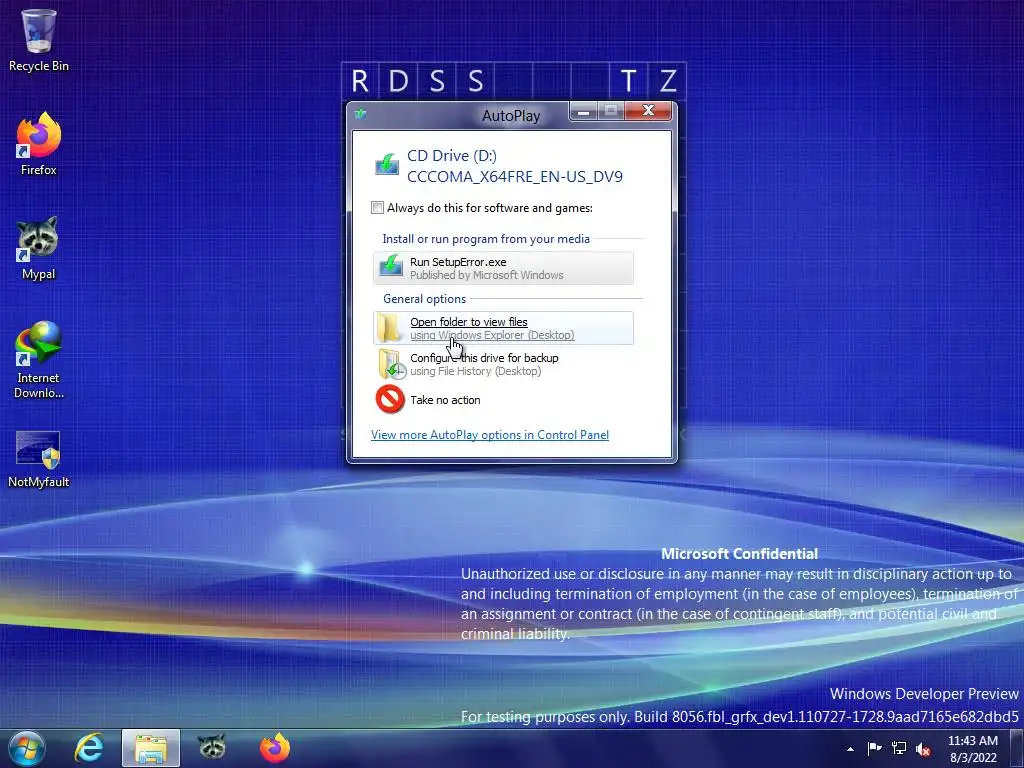This screenshot has width=1024, height=768.
Task: Select the Firefox desktop shortcut
Action: click(x=39, y=144)
